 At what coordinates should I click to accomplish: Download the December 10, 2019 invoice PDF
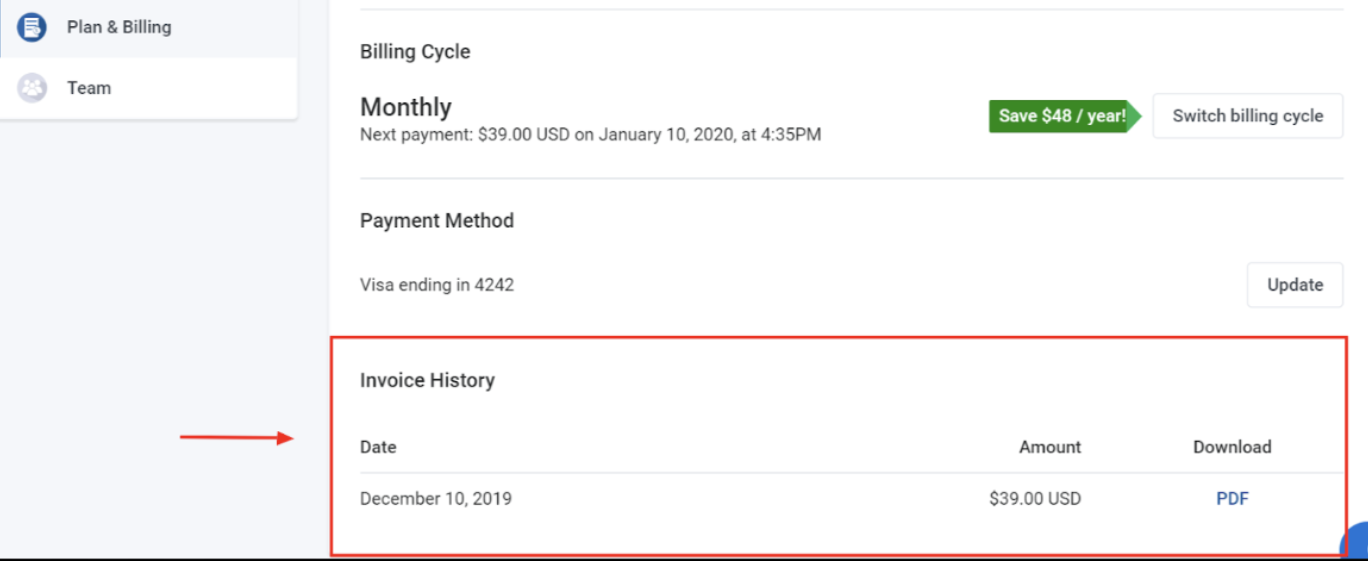(x=1232, y=498)
